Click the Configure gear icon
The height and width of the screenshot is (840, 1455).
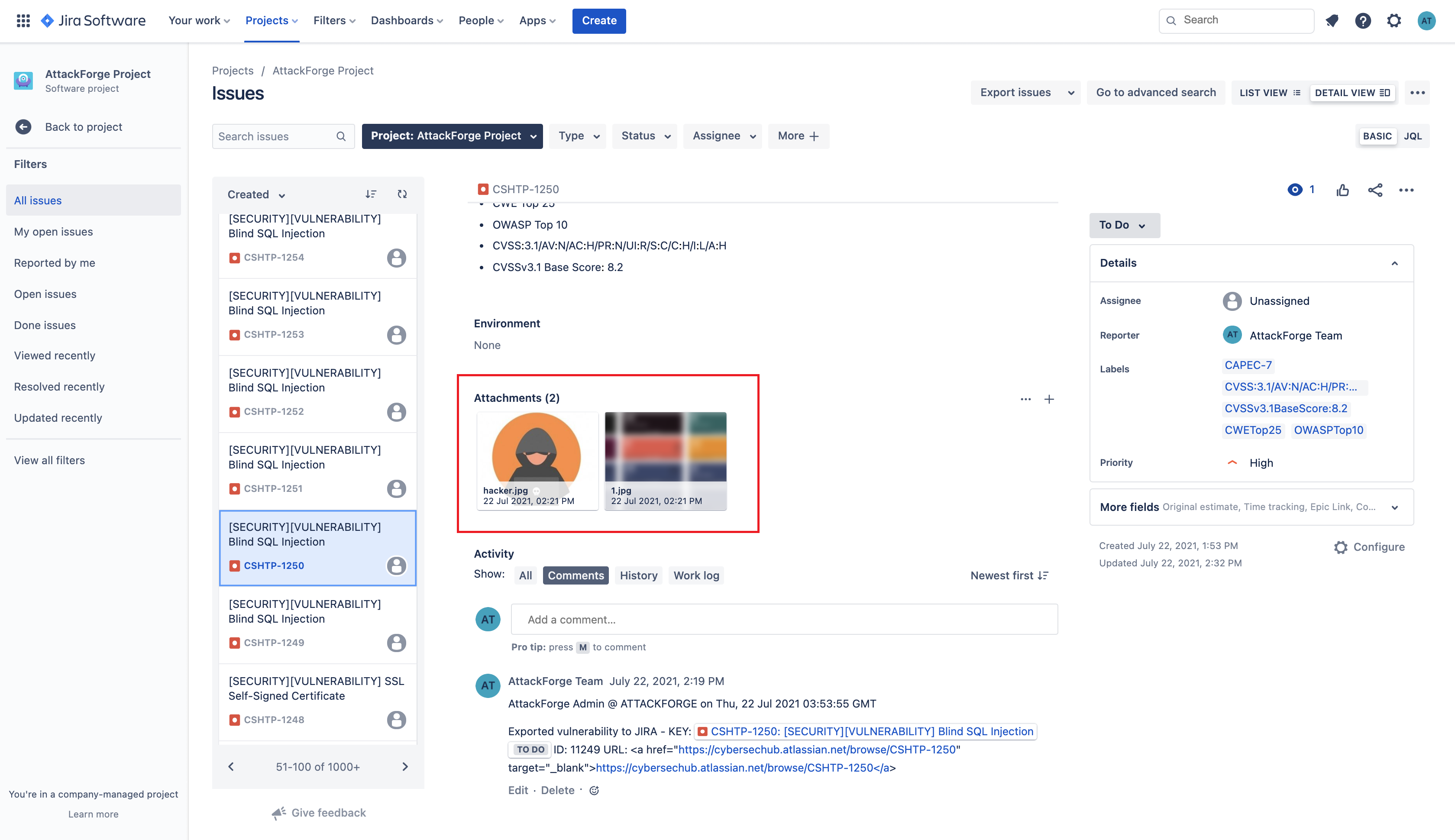pyautogui.click(x=1340, y=547)
